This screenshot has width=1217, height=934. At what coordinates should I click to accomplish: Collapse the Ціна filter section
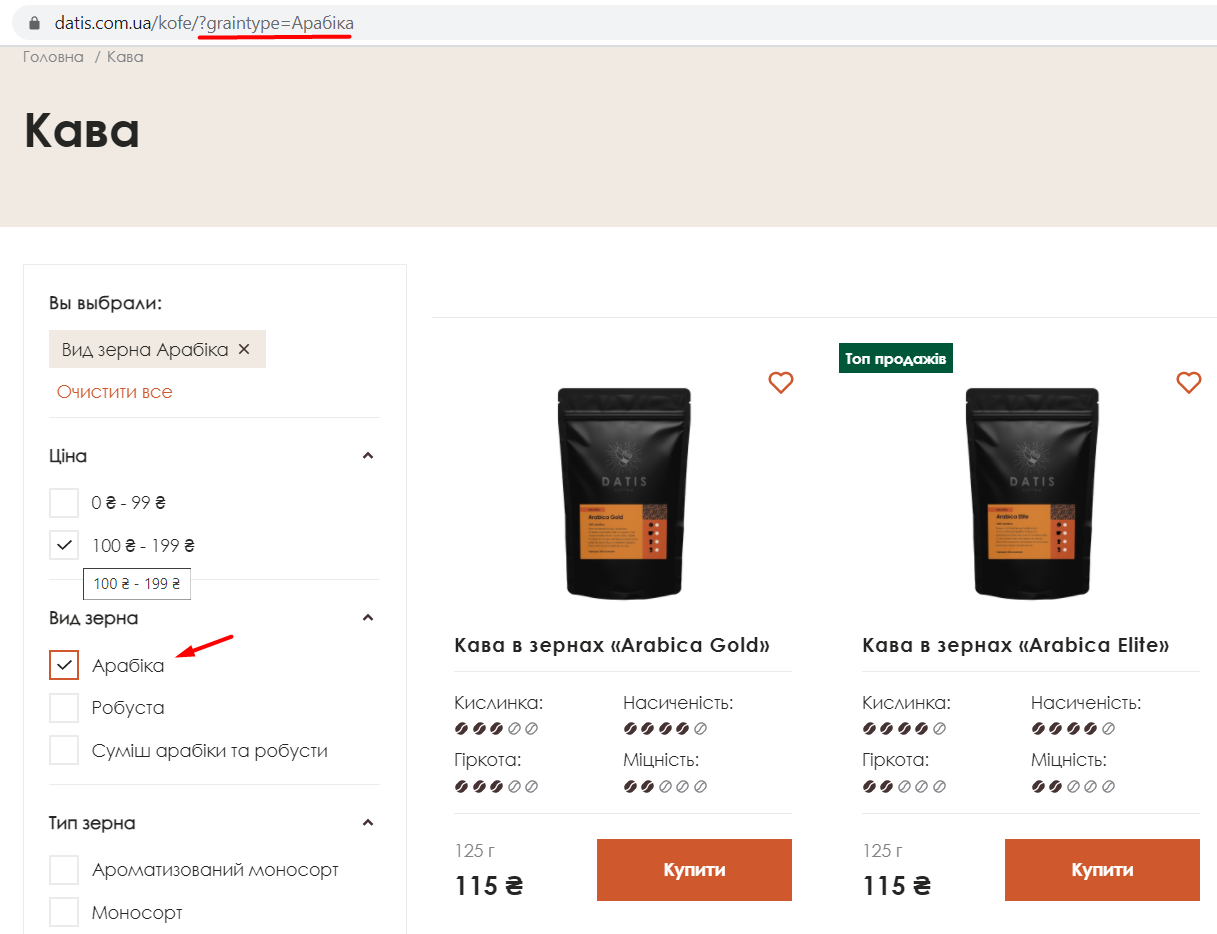pos(367,456)
